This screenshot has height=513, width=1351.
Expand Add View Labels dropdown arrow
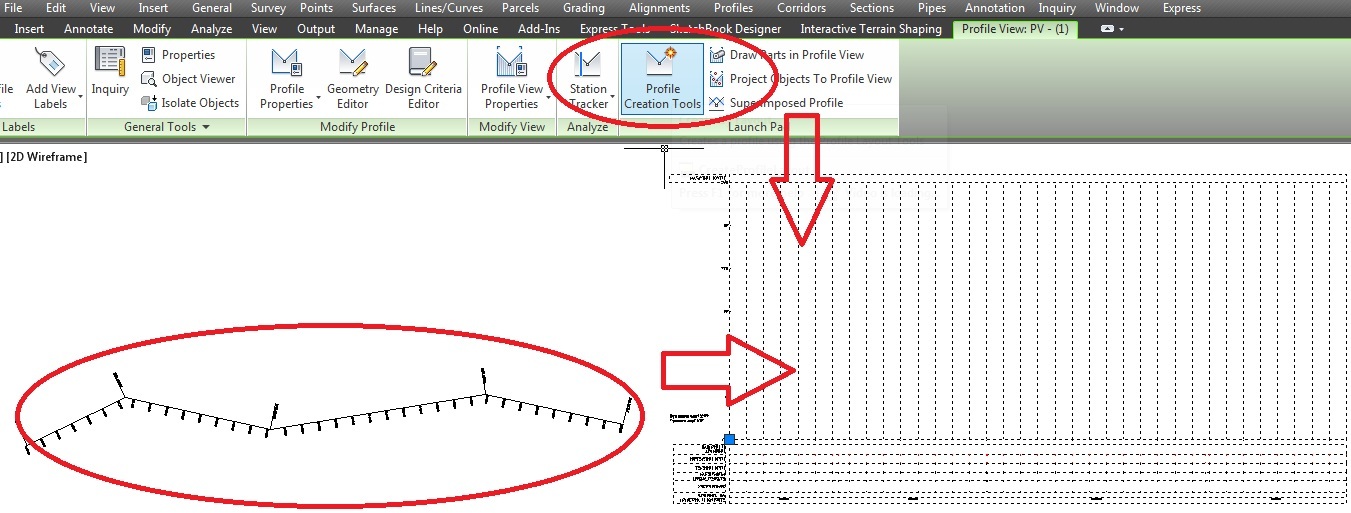pos(80,98)
